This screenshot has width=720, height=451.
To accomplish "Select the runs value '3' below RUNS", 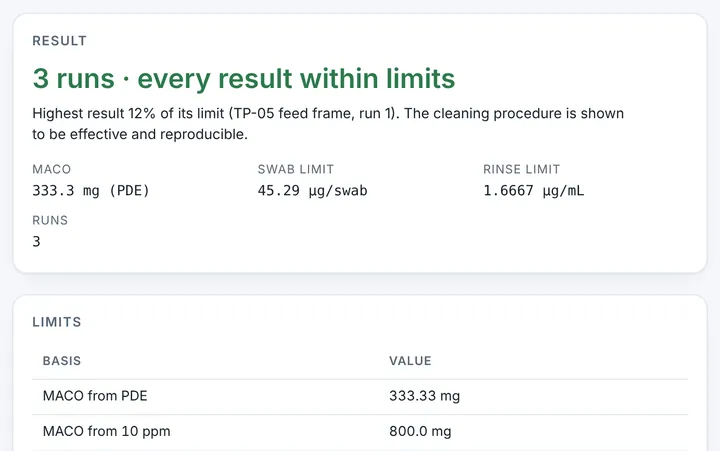I will click(x=36, y=242).
